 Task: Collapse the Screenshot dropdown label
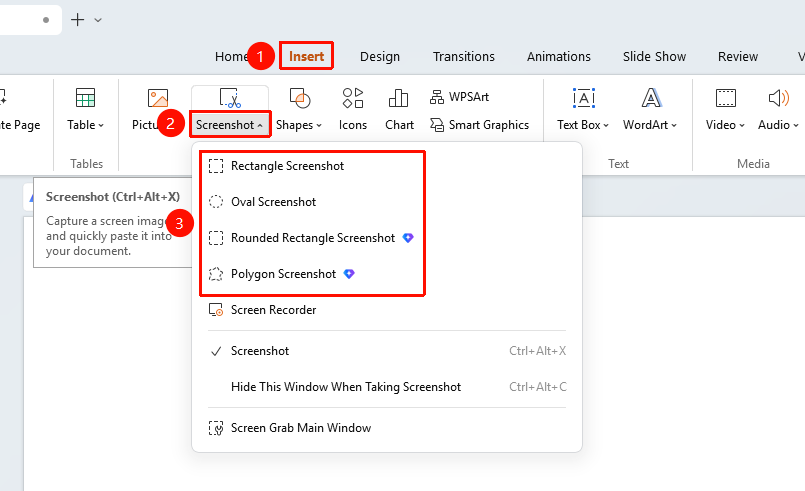point(229,125)
